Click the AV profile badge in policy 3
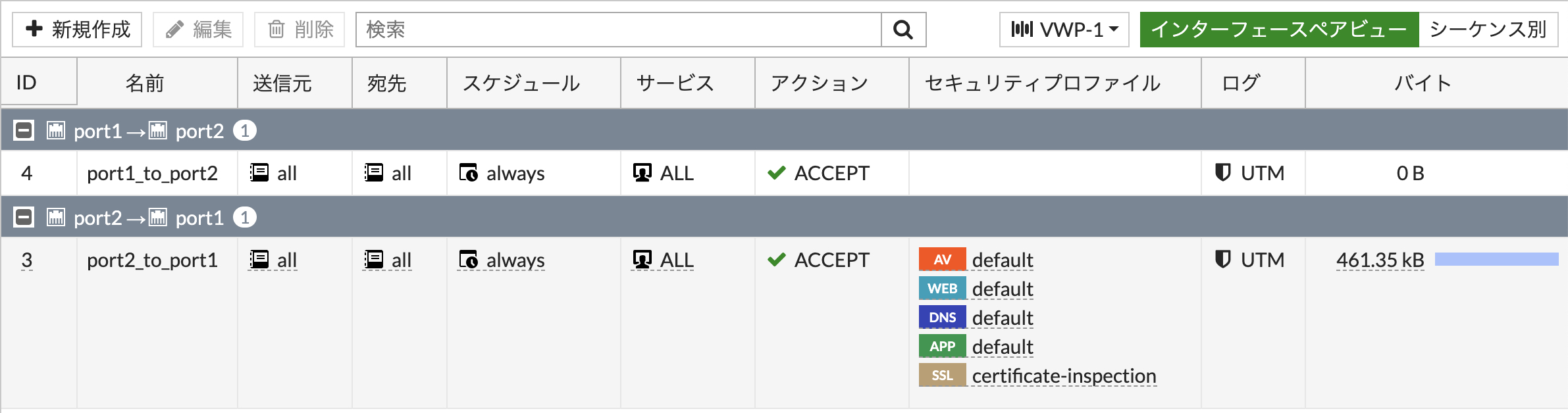Viewport: 1568px width, 413px height. pos(942,259)
